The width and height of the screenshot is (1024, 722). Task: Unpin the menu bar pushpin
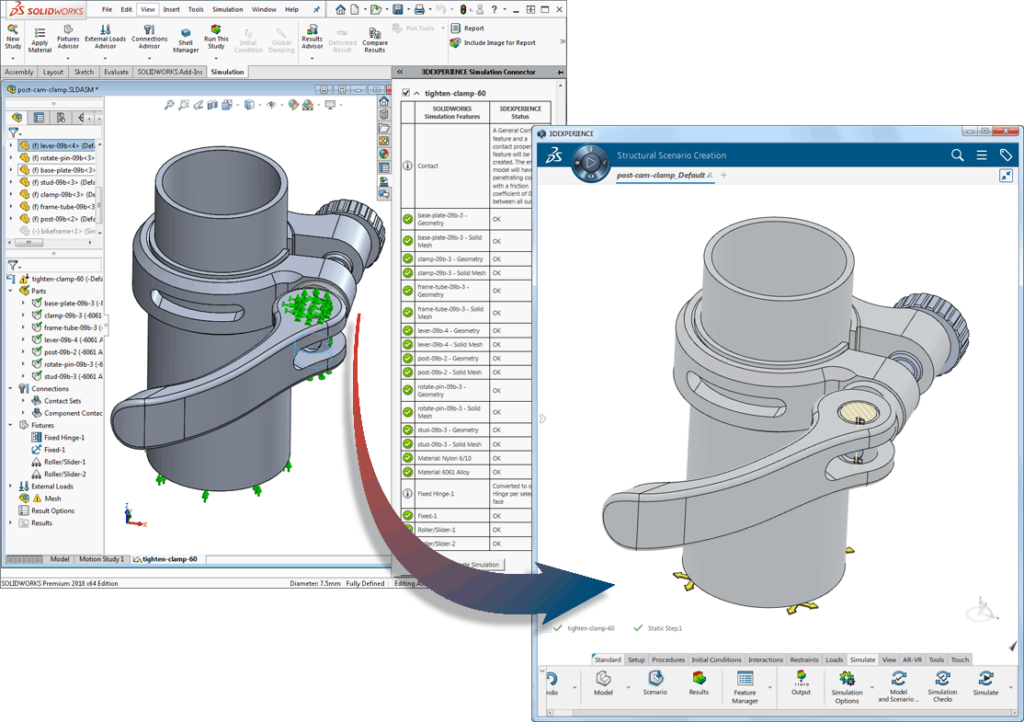[317, 9]
